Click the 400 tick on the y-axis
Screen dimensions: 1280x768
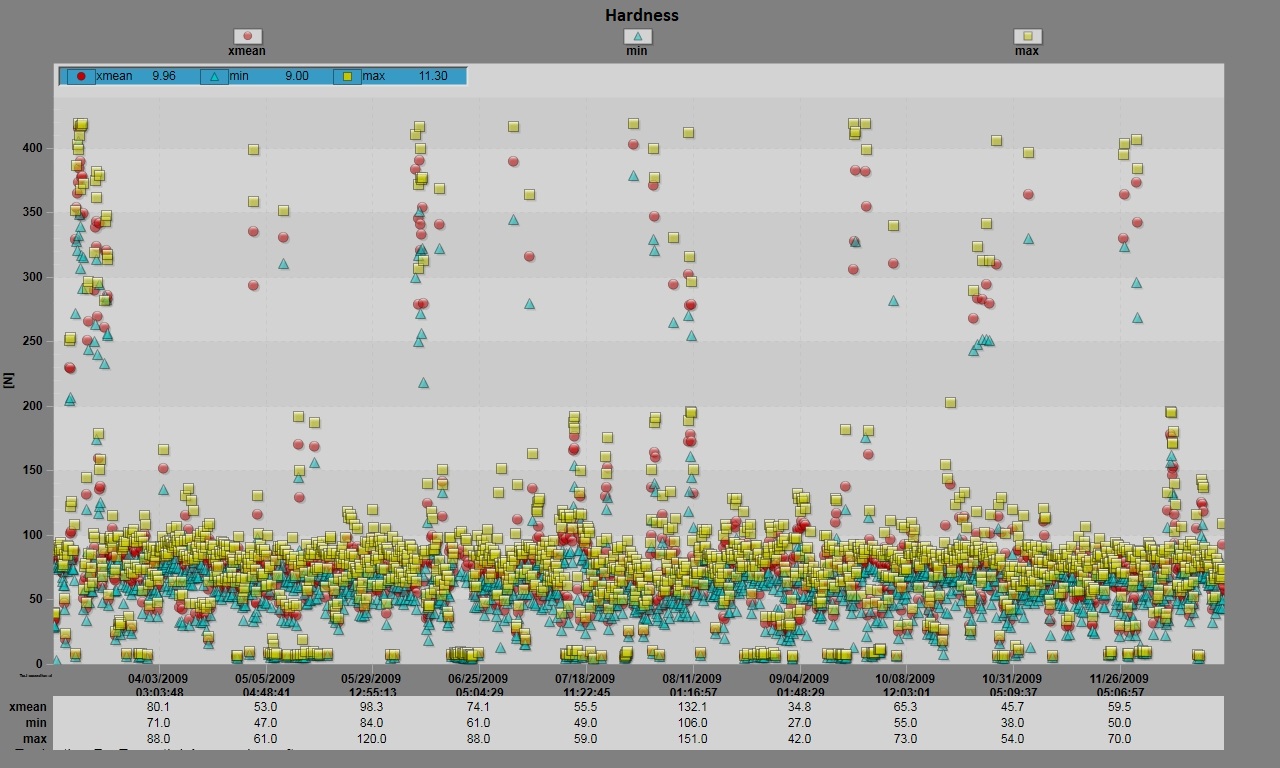[33, 148]
